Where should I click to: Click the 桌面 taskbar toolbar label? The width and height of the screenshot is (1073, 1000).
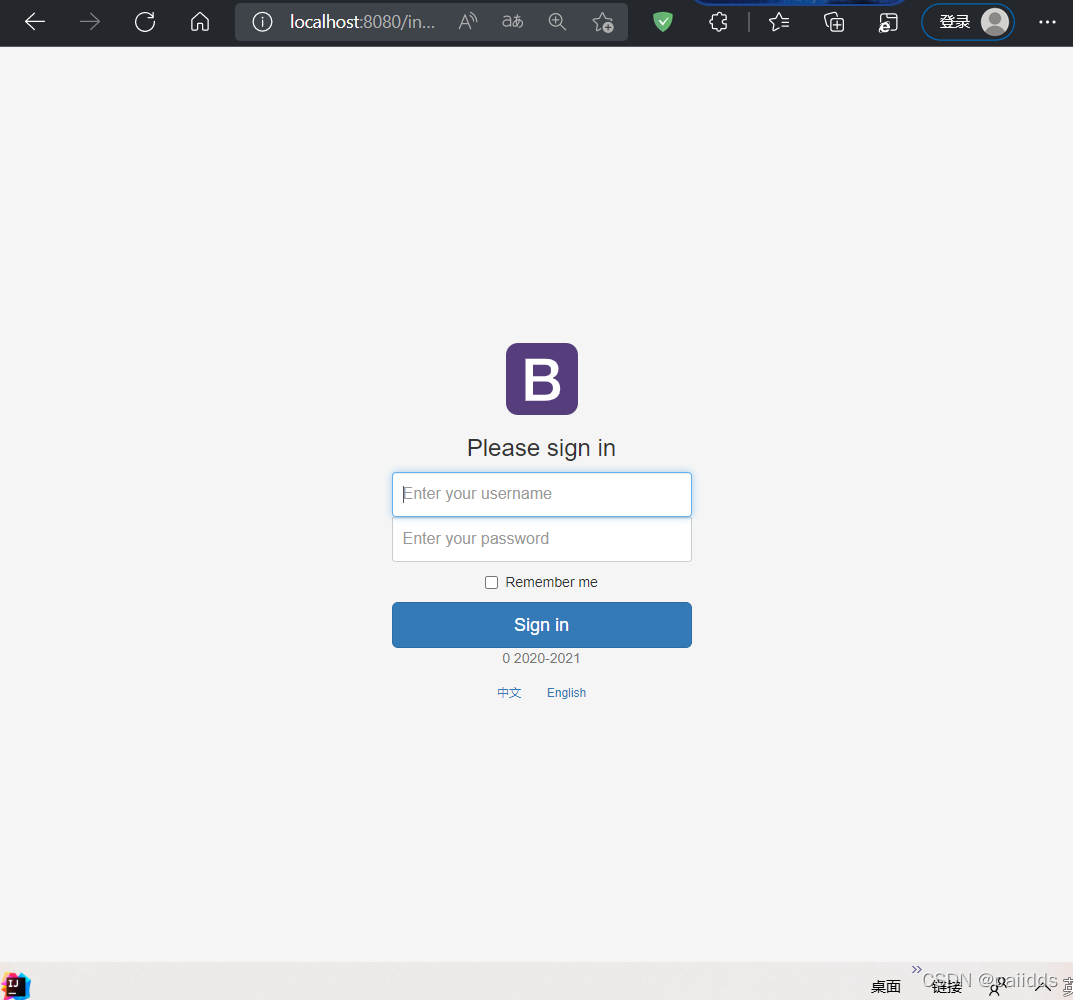pyautogui.click(x=885, y=986)
